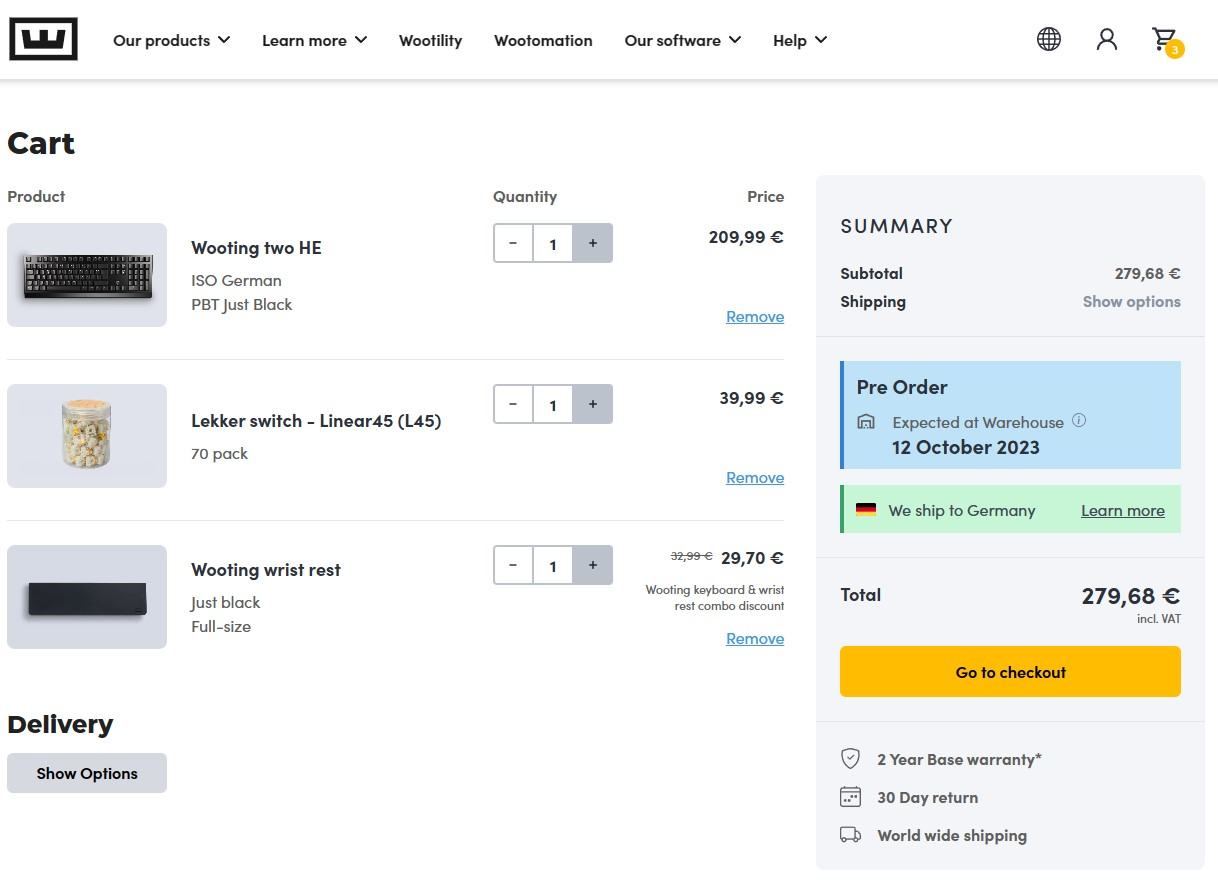Open the Lekker switch jar thumbnail
The width and height of the screenshot is (1218, 887).
[87, 436]
